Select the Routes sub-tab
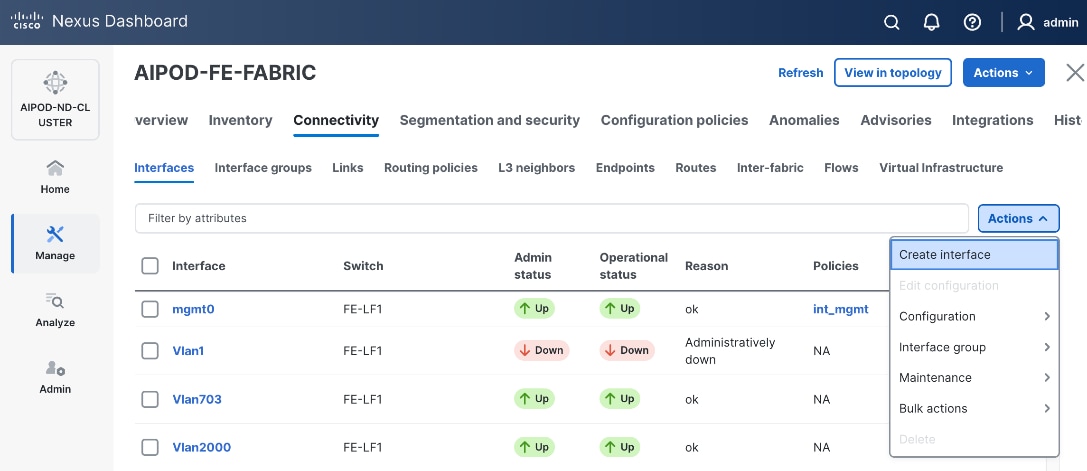 (696, 168)
